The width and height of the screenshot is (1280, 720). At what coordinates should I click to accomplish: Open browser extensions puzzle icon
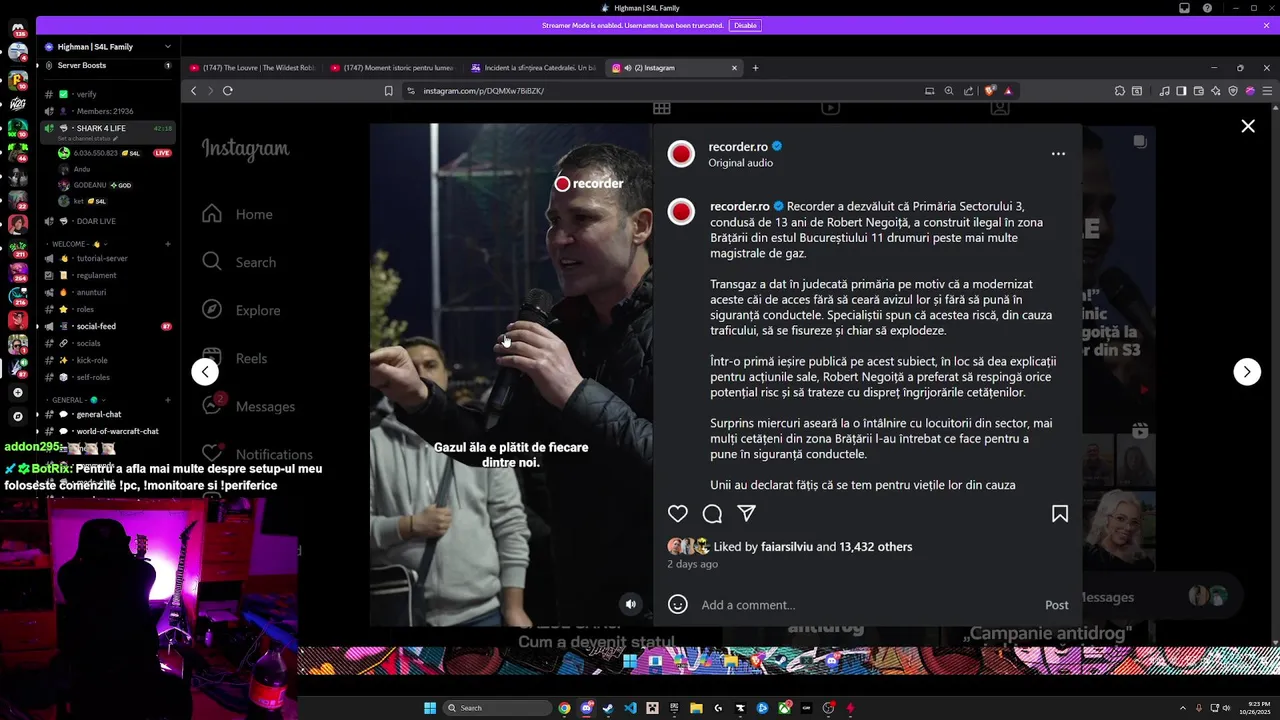click(1120, 91)
